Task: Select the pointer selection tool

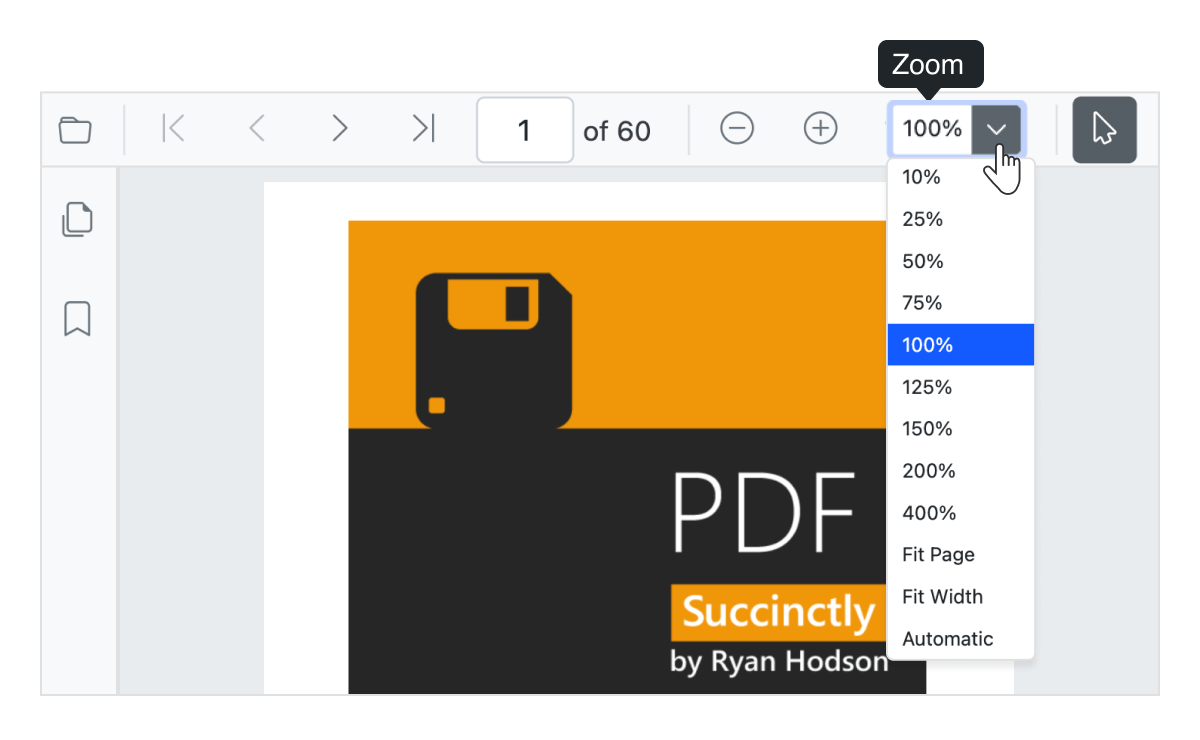Action: [x=1104, y=129]
